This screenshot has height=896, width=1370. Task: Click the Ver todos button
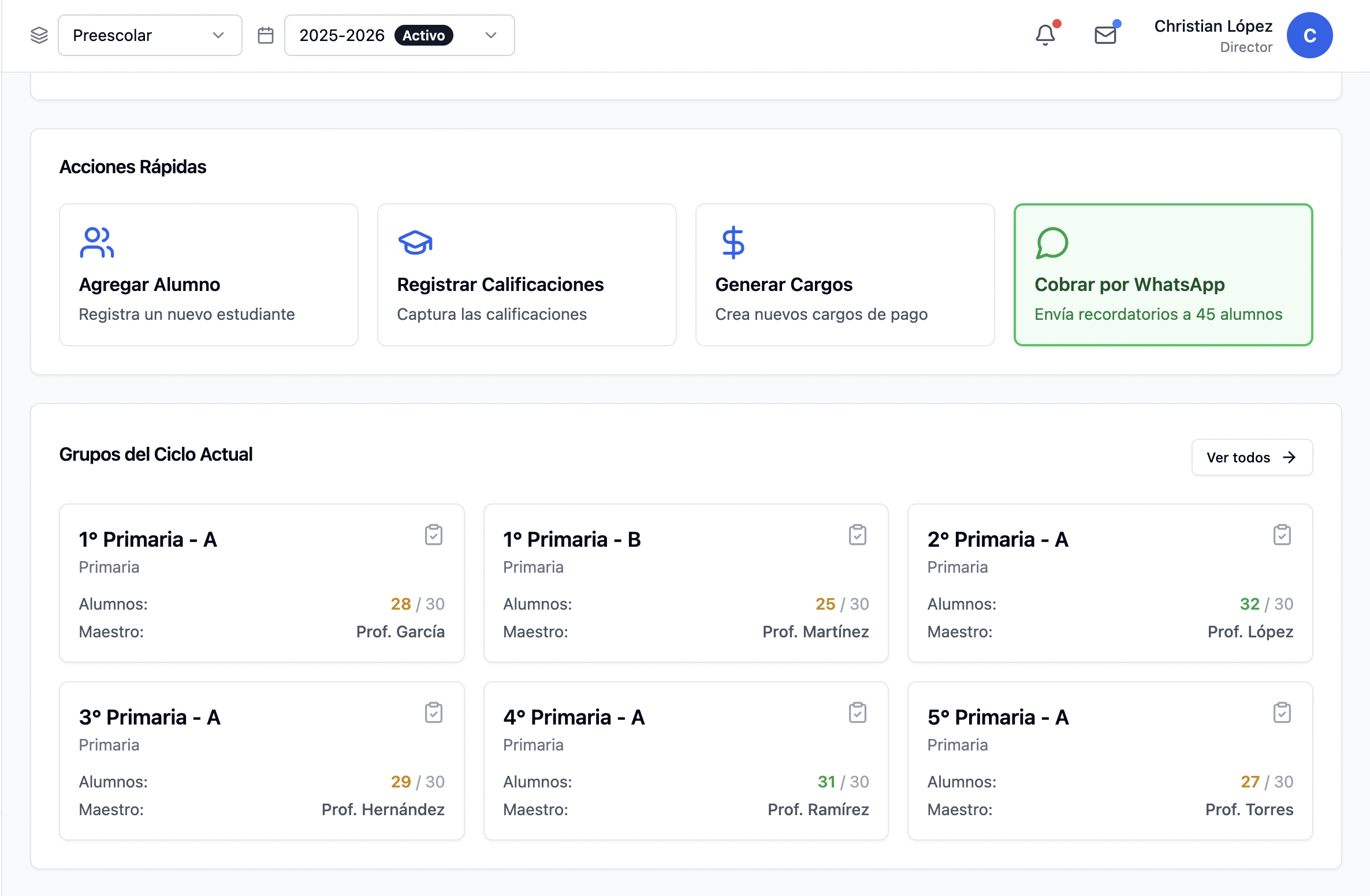(x=1252, y=457)
